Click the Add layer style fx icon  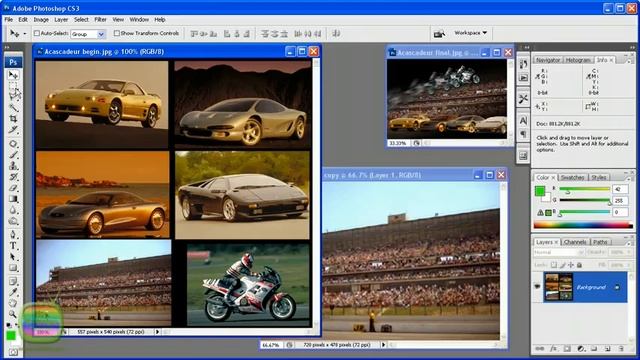[x=553, y=349]
